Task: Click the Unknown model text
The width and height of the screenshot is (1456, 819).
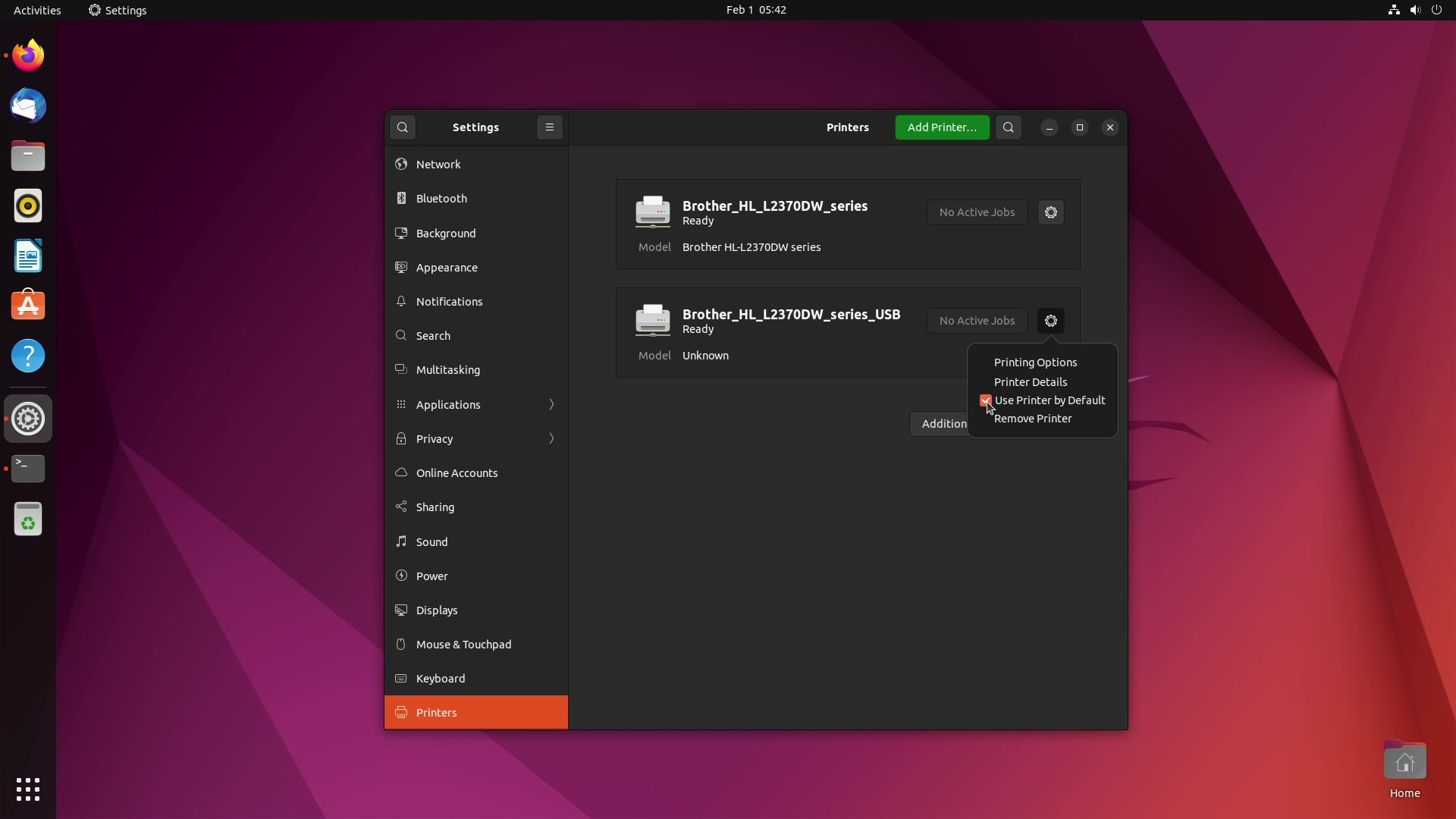Action: tap(705, 356)
